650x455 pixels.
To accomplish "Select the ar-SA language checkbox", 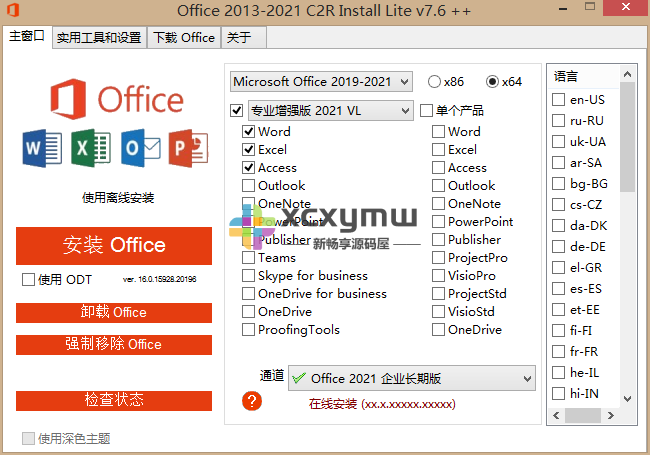I will pos(558,162).
